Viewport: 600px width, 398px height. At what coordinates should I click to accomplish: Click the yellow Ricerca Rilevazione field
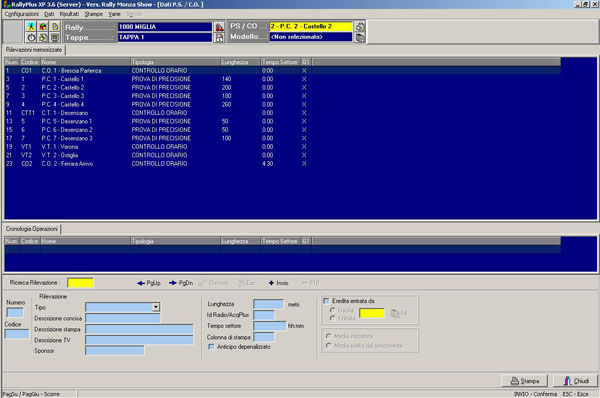click(x=80, y=283)
